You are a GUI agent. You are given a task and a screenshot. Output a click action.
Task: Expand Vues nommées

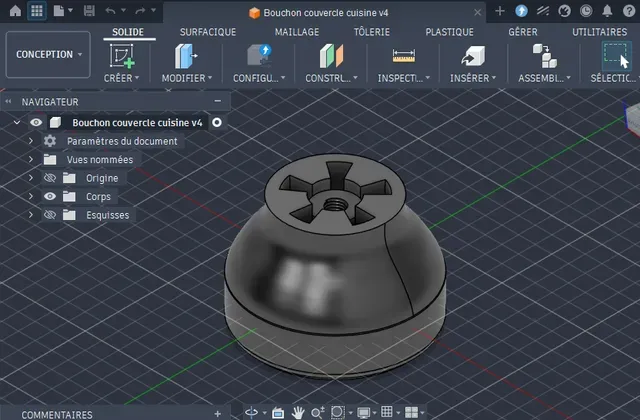31,159
